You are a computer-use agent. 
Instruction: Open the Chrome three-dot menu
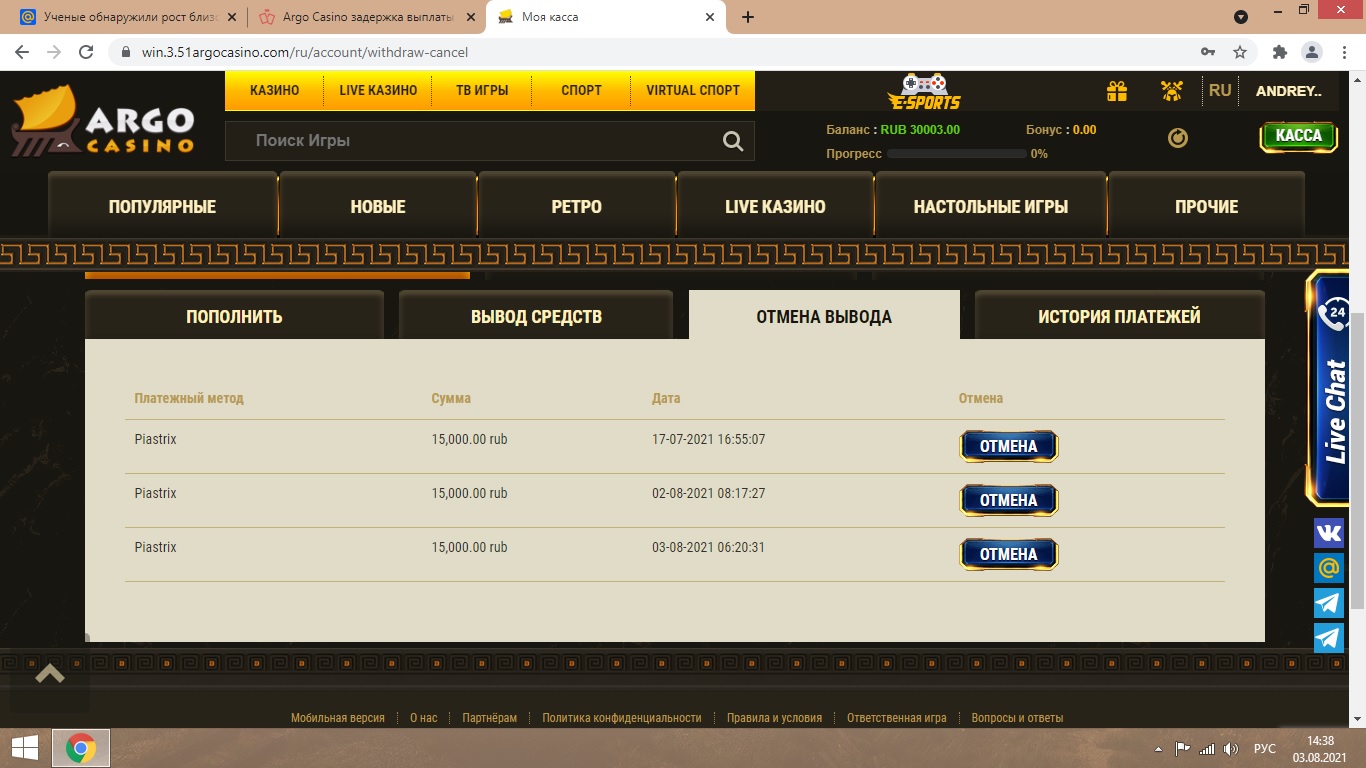coord(1343,52)
